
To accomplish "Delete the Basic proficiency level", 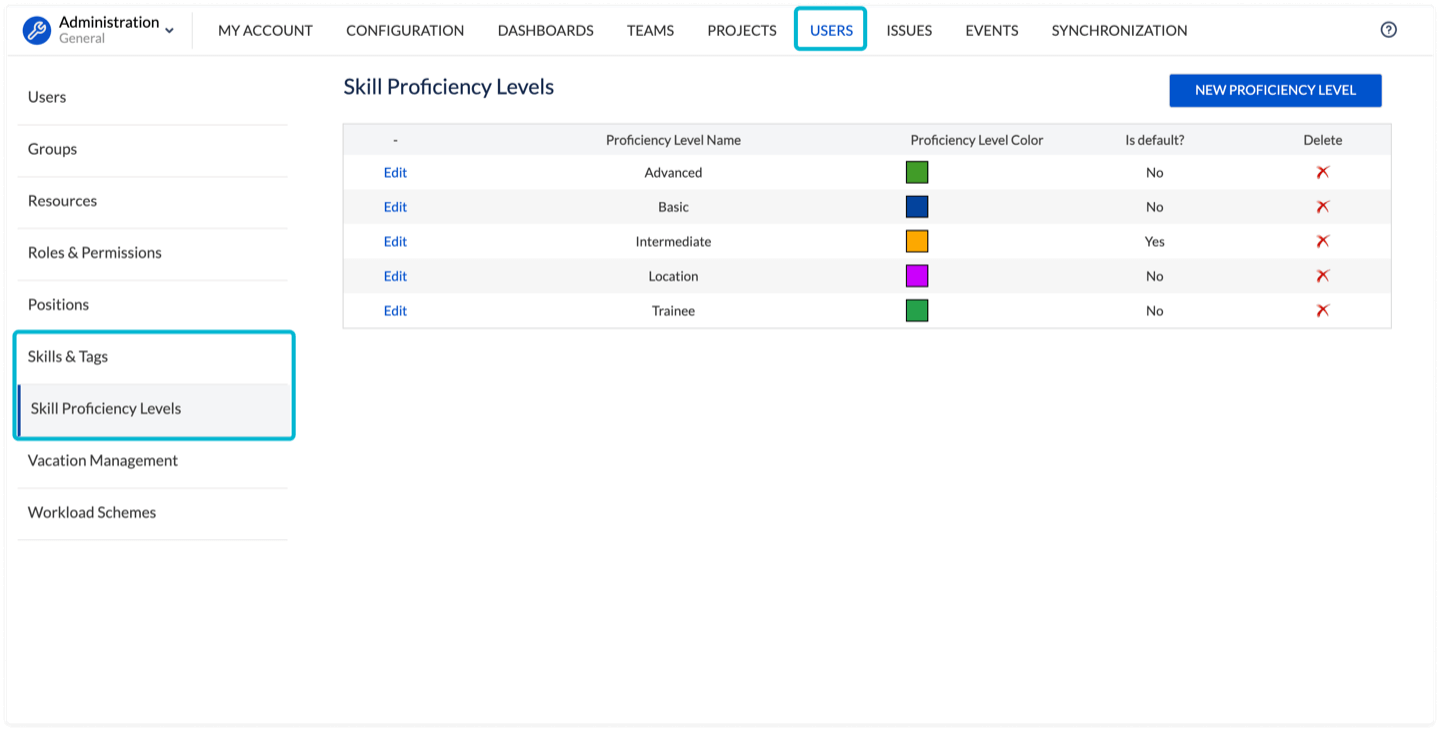I will click(1322, 207).
